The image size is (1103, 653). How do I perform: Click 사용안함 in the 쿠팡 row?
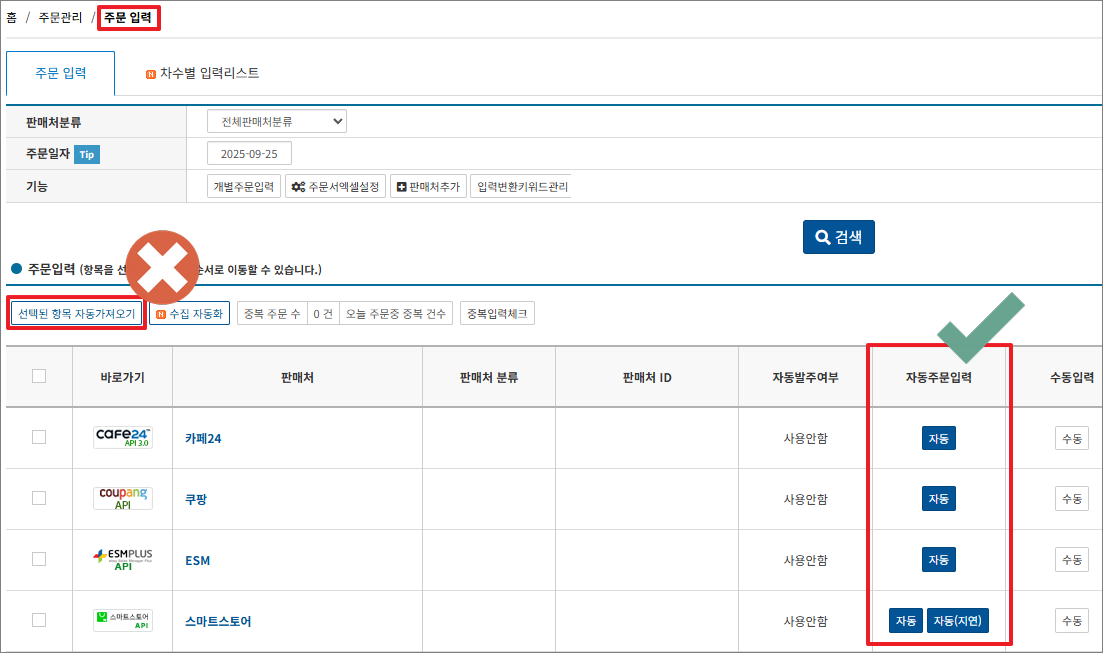[806, 500]
